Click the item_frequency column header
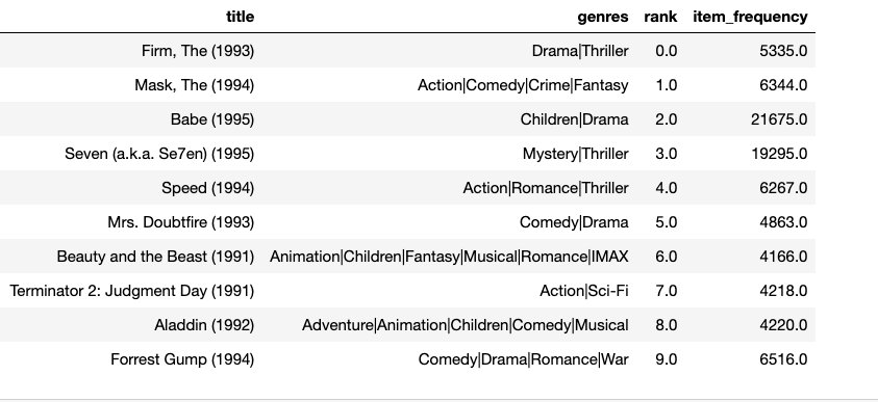Viewport: 879px width, 402px height. click(750, 17)
